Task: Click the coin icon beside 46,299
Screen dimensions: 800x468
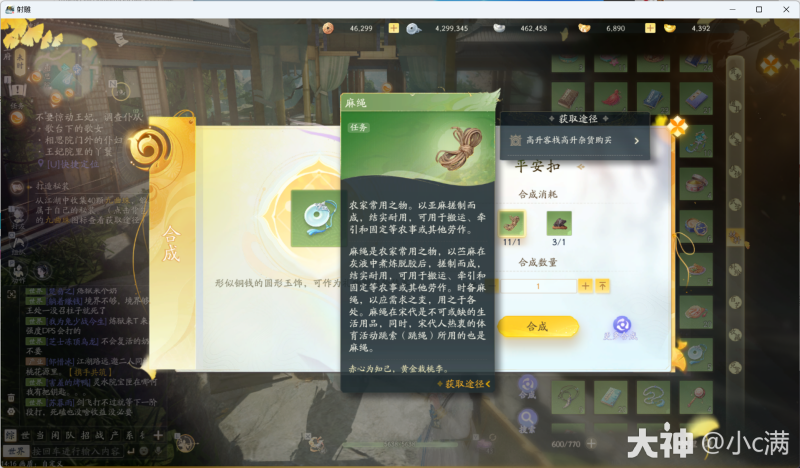Action: click(328, 28)
